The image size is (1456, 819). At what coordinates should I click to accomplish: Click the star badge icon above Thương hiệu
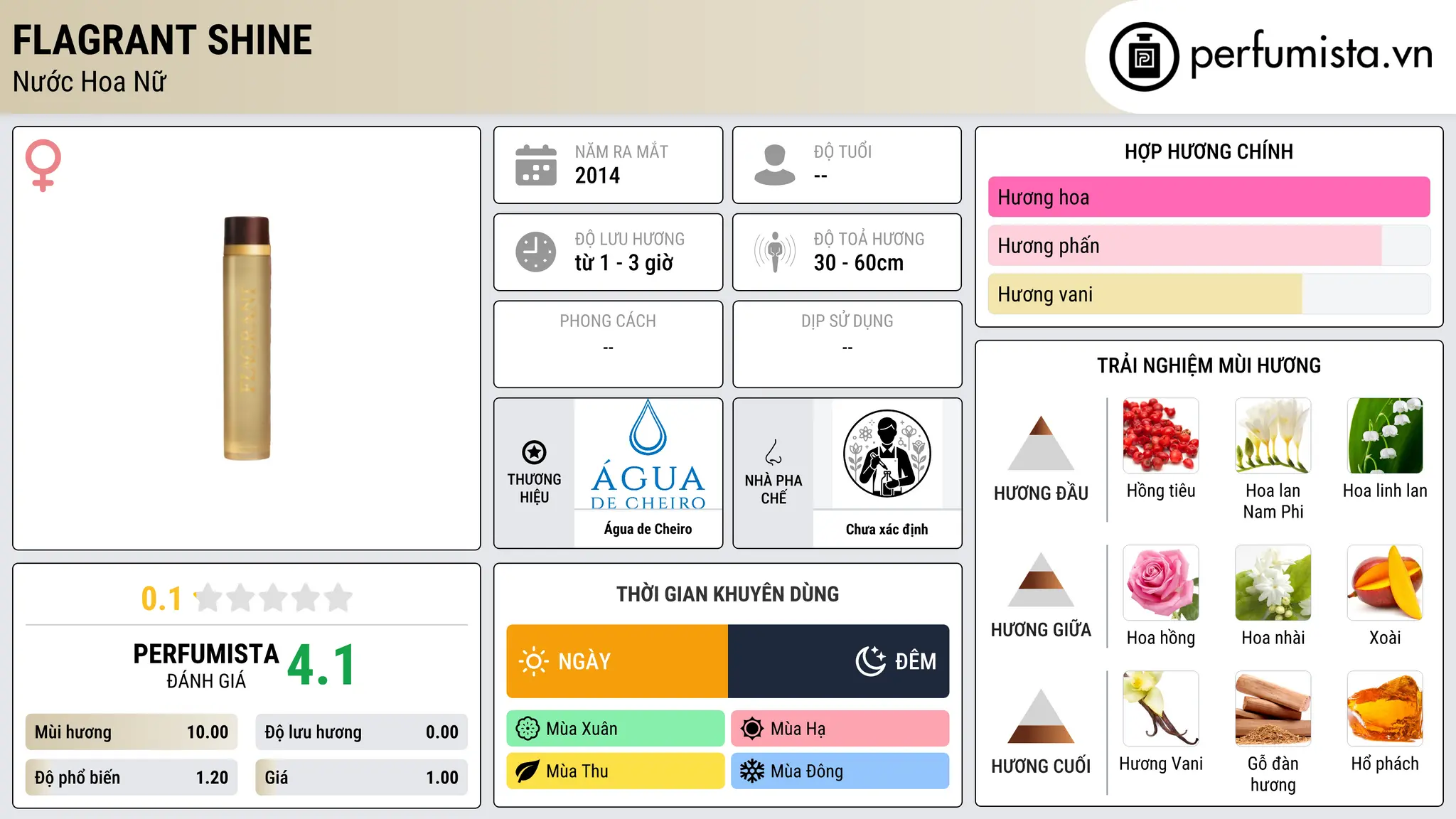pyautogui.click(x=534, y=452)
